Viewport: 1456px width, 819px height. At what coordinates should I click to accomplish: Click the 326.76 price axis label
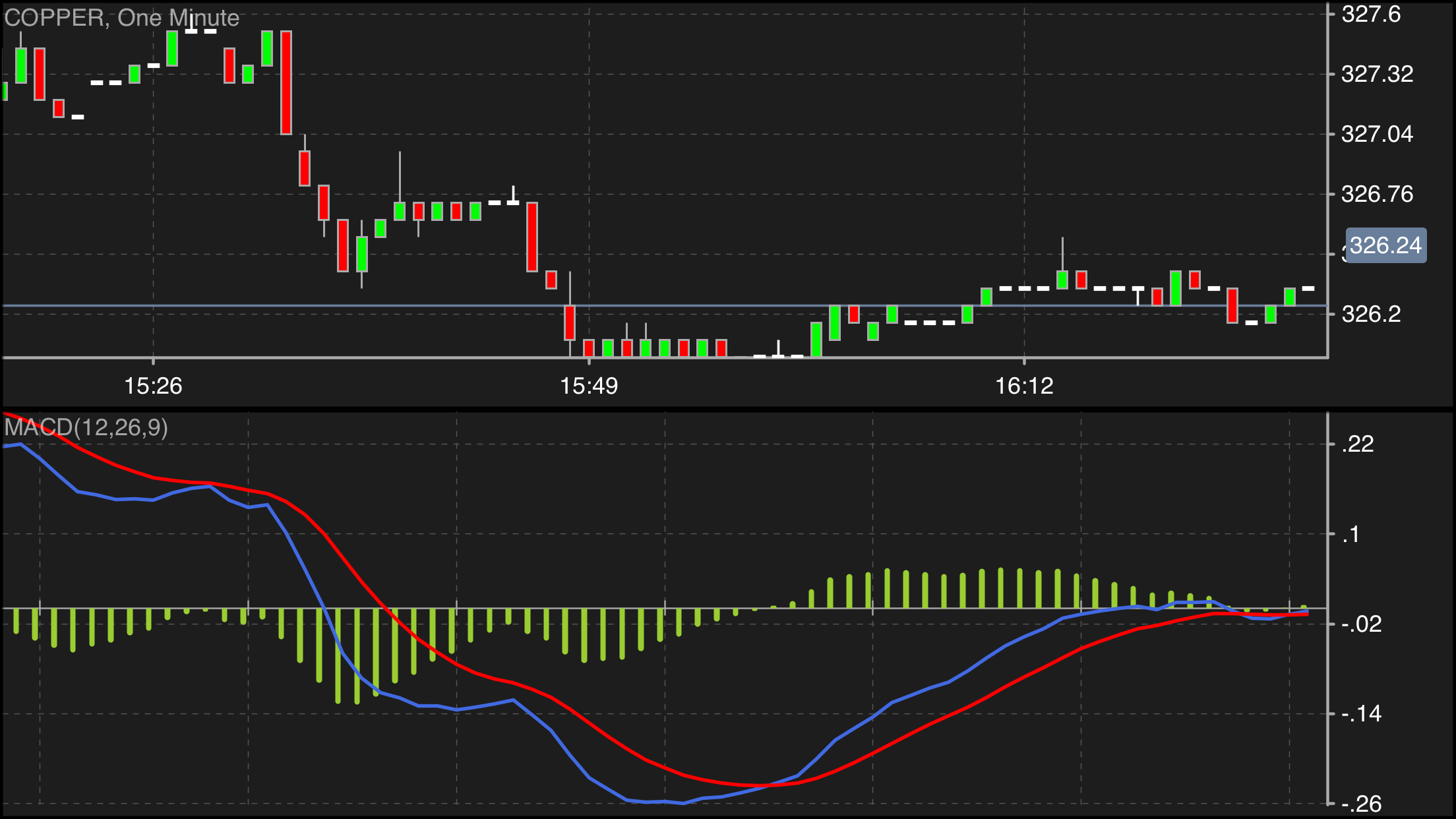(1378, 194)
